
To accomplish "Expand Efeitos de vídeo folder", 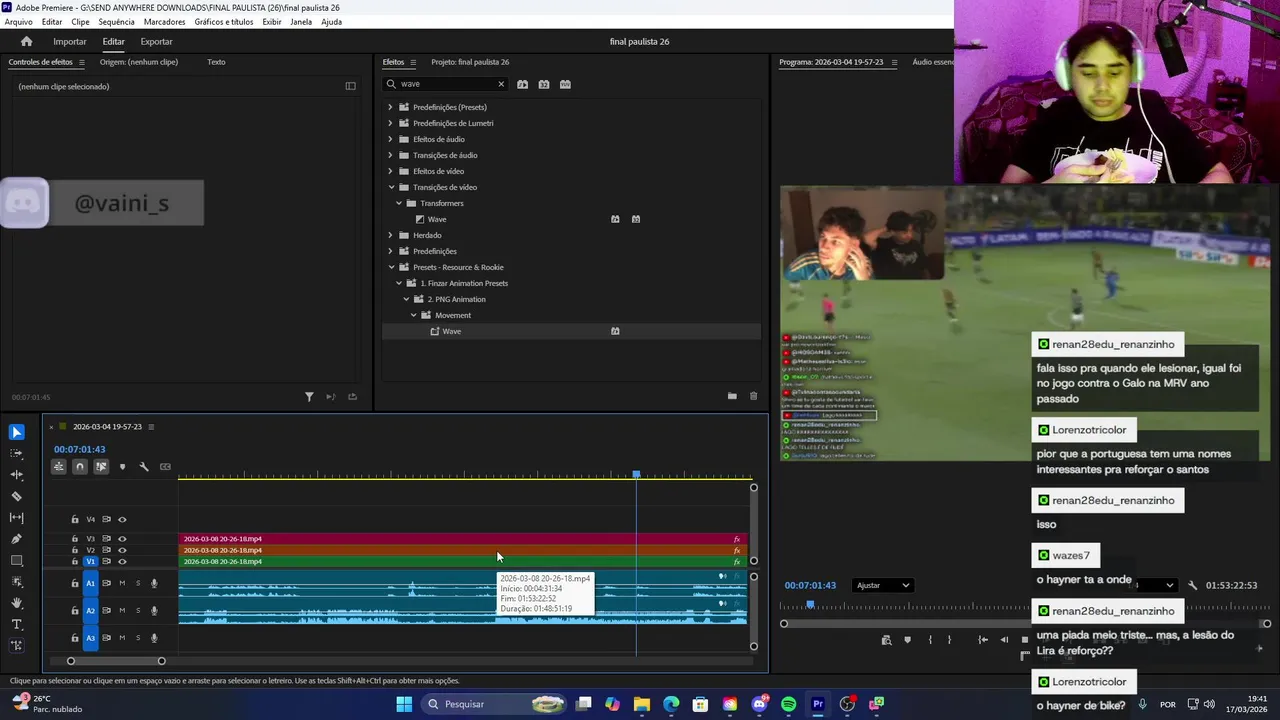I will click(390, 171).
